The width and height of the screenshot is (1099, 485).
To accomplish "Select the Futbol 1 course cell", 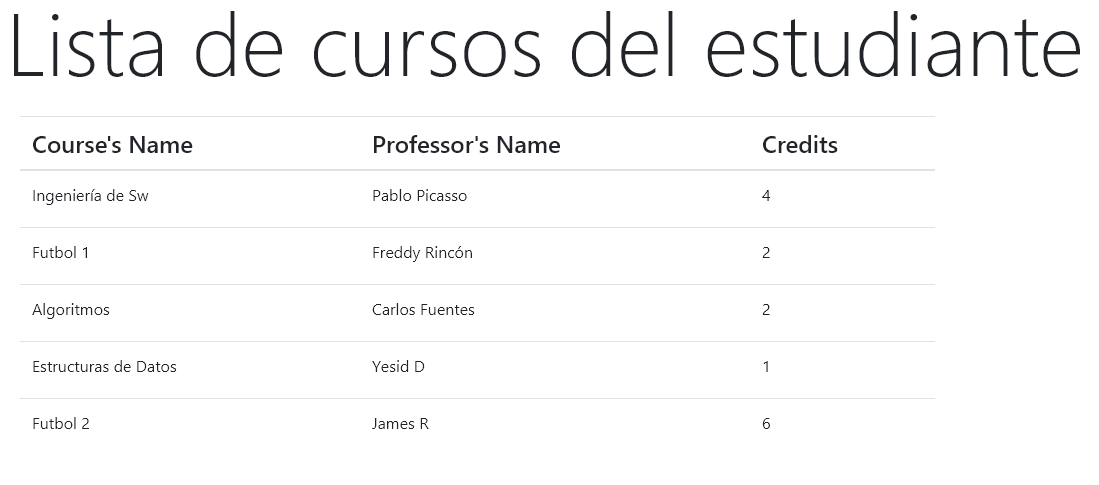I will click(x=61, y=253).
